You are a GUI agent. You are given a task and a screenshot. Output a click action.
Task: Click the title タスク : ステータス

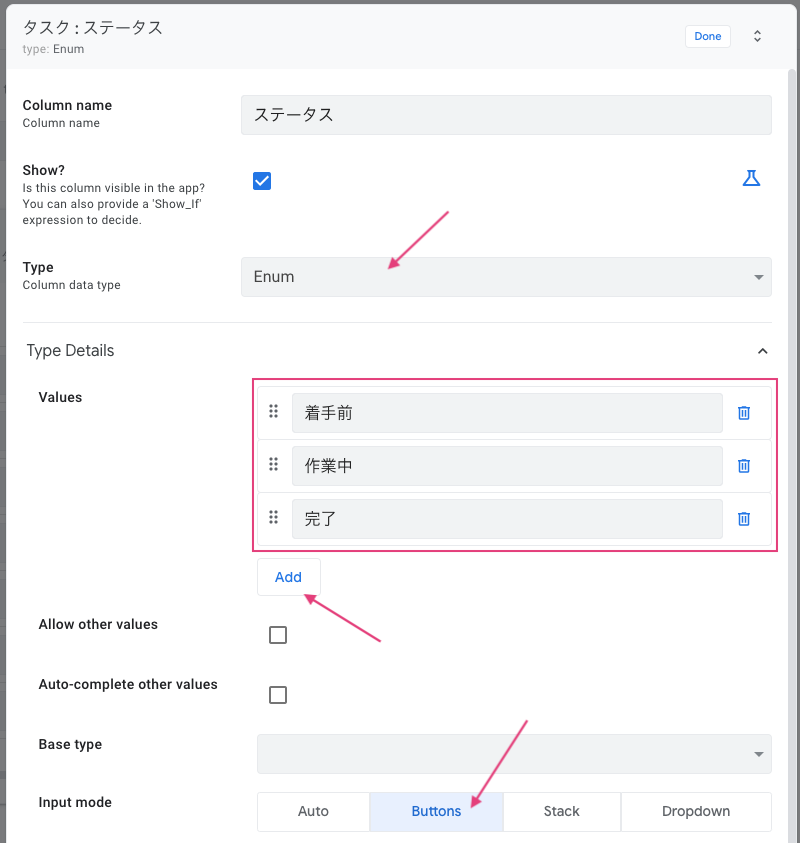pos(92,27)
